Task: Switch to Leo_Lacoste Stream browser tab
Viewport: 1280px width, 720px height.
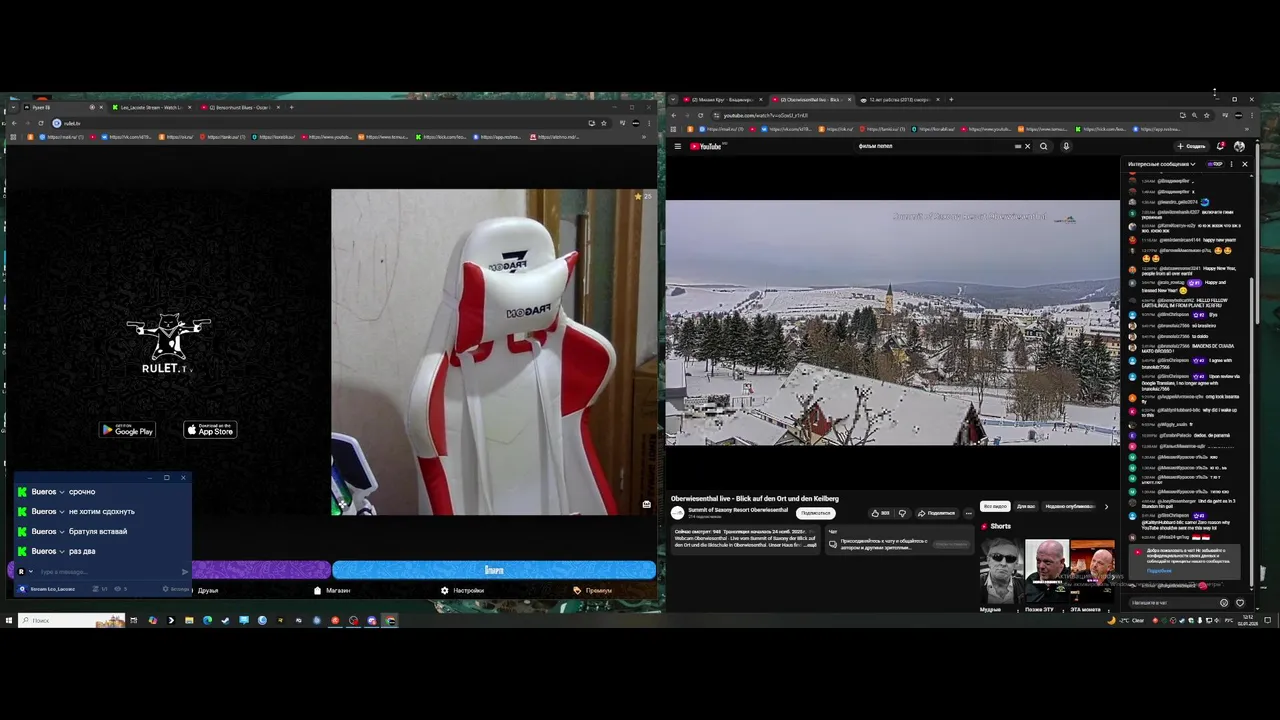Action: 152,107
